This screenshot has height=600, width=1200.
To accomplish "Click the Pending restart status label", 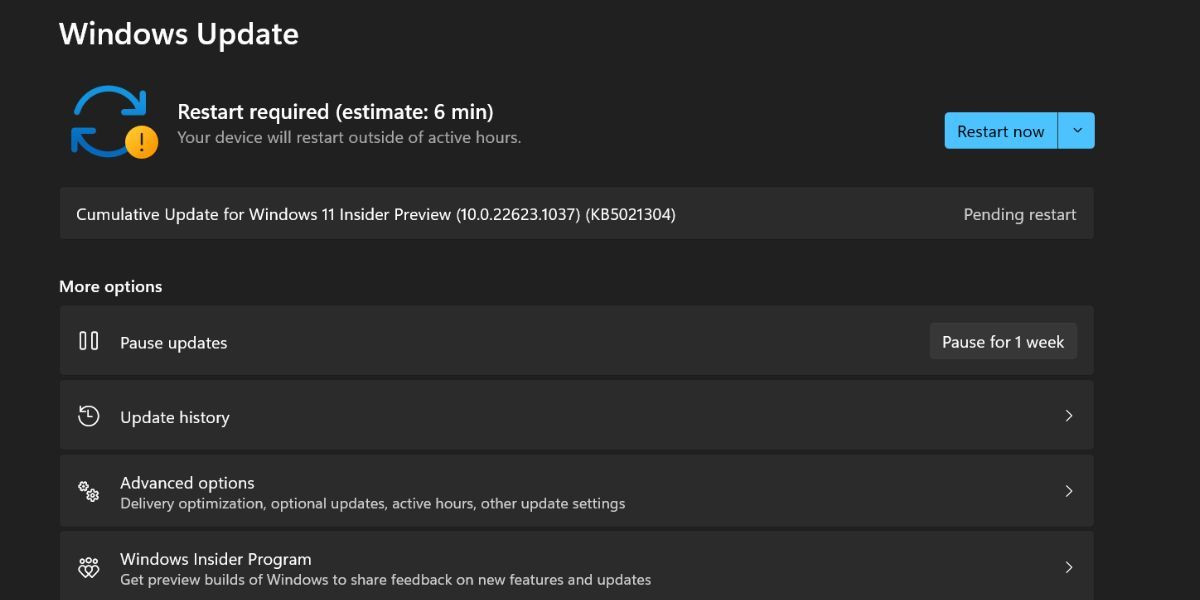I will coord(1019,213).
